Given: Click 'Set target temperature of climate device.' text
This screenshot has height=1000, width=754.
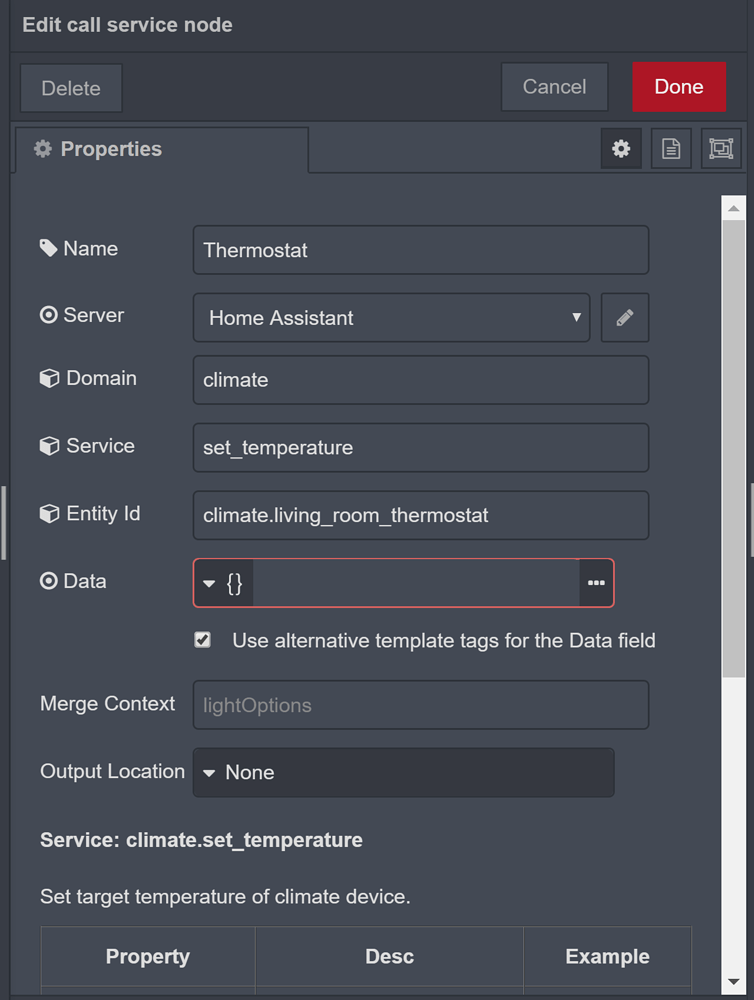Looking at the screenshot, I should point(225,897).
